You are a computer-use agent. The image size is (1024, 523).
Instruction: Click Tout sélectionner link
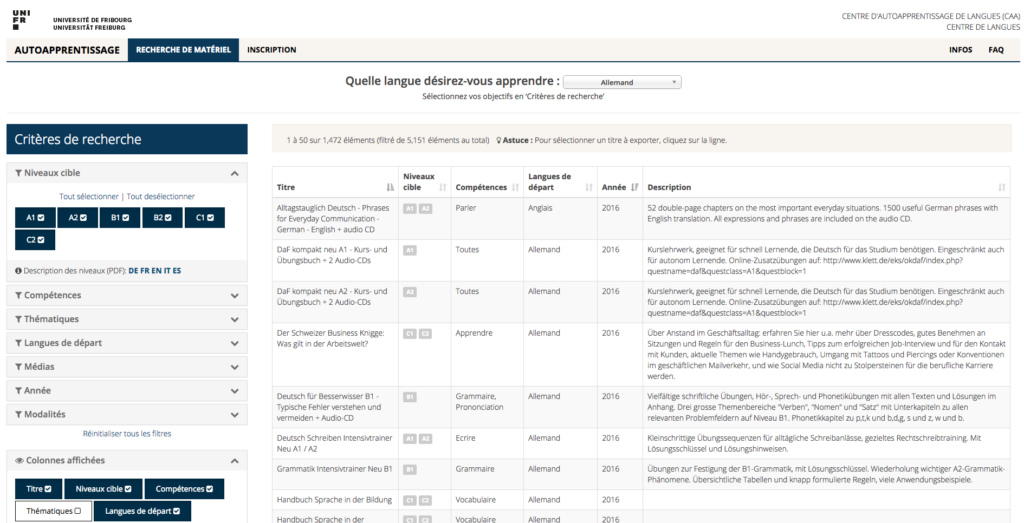tap(89, 197)
